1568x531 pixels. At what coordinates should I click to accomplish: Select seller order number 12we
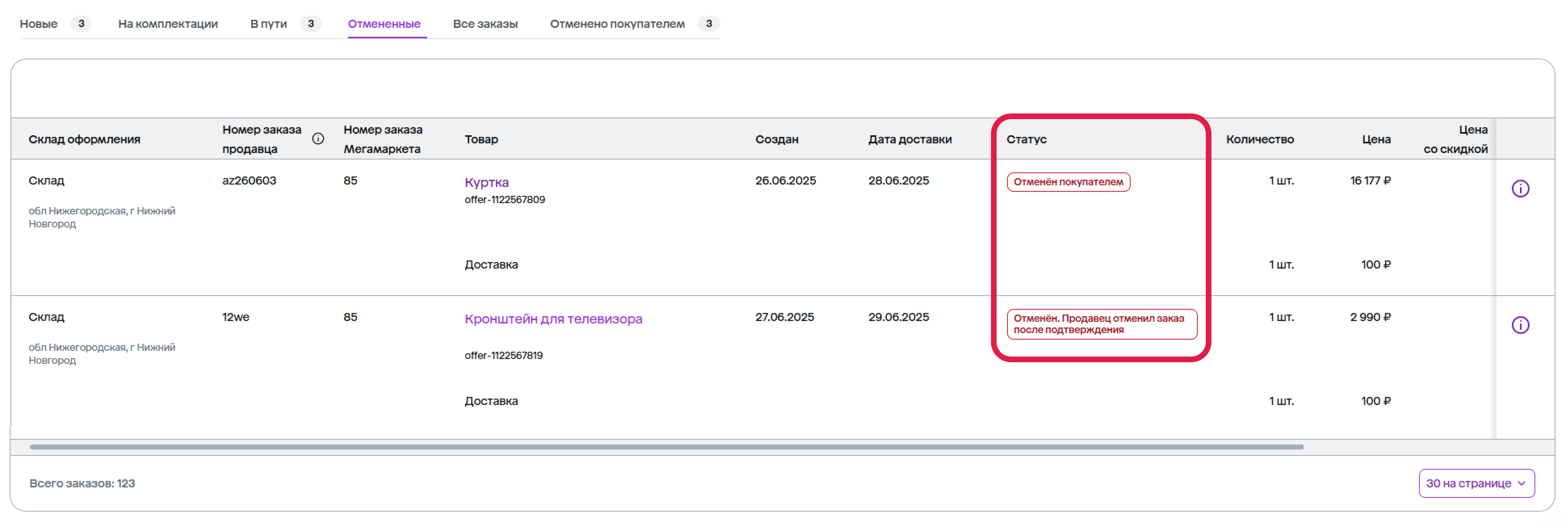coord(235,317)
